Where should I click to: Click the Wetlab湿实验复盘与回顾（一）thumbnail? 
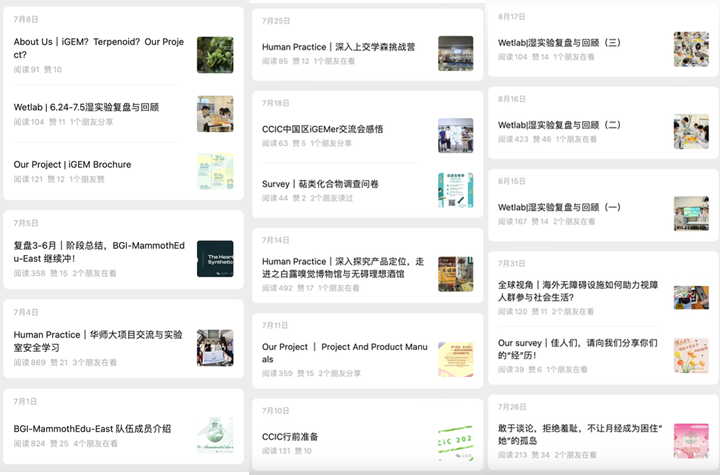click(x=691, y=213)
